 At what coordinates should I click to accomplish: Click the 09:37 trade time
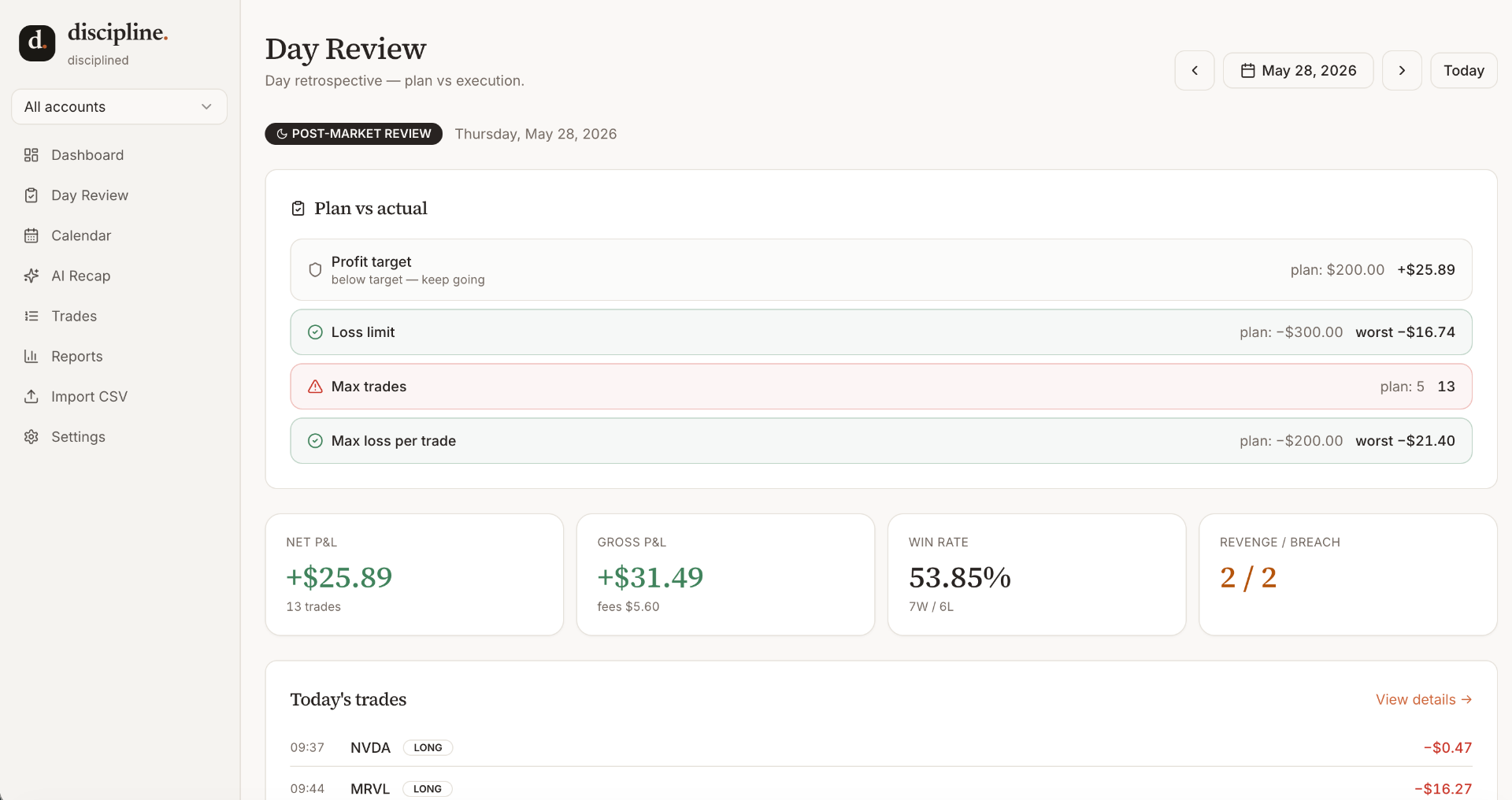coord(307,747)
